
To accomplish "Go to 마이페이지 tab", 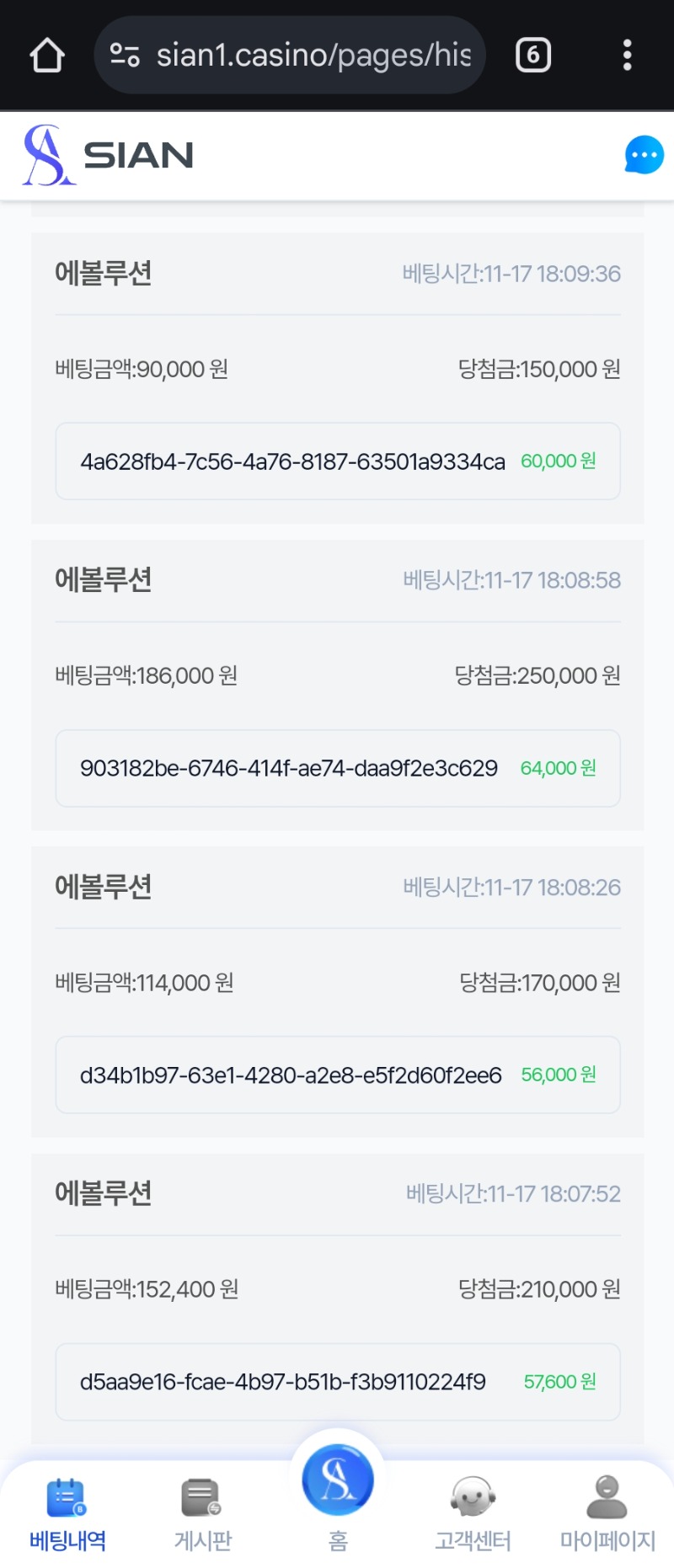I will coord(607,1515).
